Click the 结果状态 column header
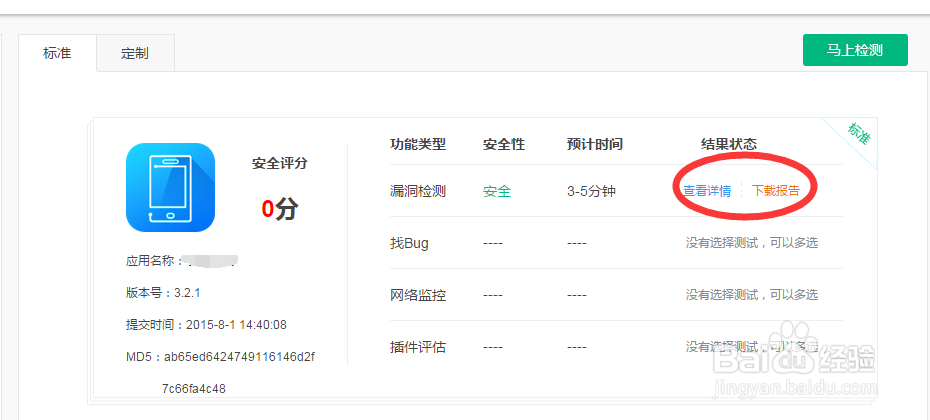Image resolution: width=930 pixels, height=420 pixels. 729,144
